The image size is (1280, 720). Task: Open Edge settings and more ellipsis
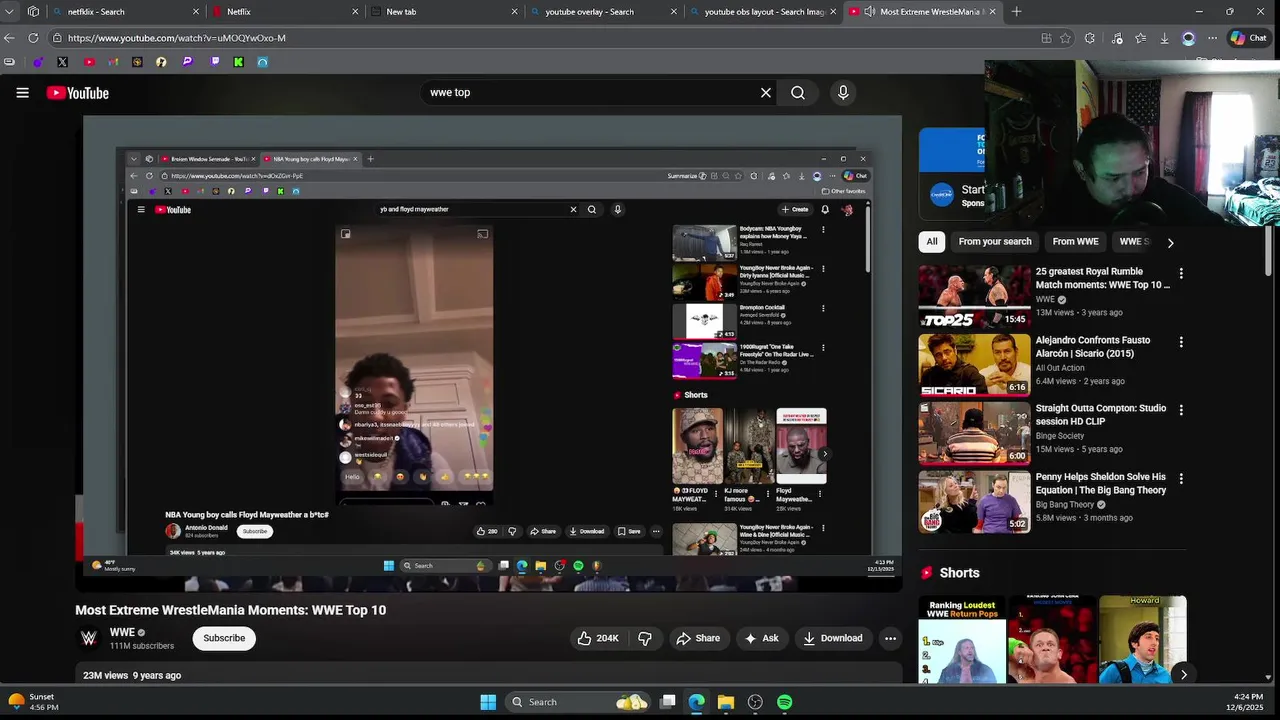pos(1213,38)
